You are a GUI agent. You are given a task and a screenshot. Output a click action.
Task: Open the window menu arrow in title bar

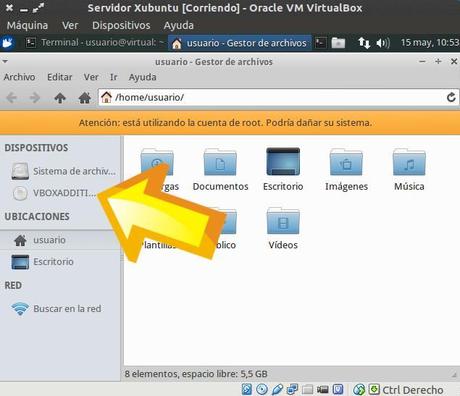5,61
